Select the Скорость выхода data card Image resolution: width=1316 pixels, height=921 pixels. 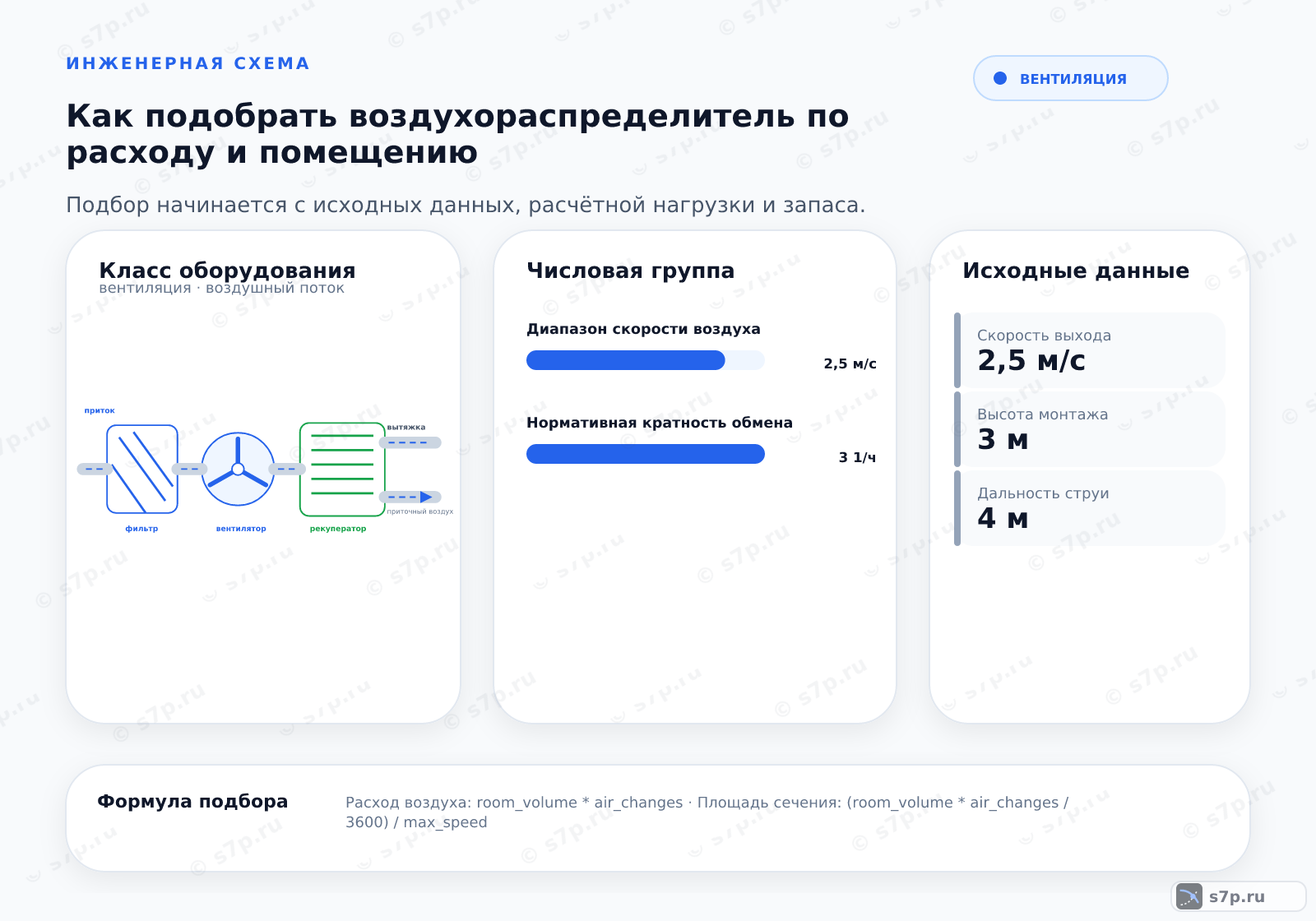pyautogui.click(x=1090, y=350)
